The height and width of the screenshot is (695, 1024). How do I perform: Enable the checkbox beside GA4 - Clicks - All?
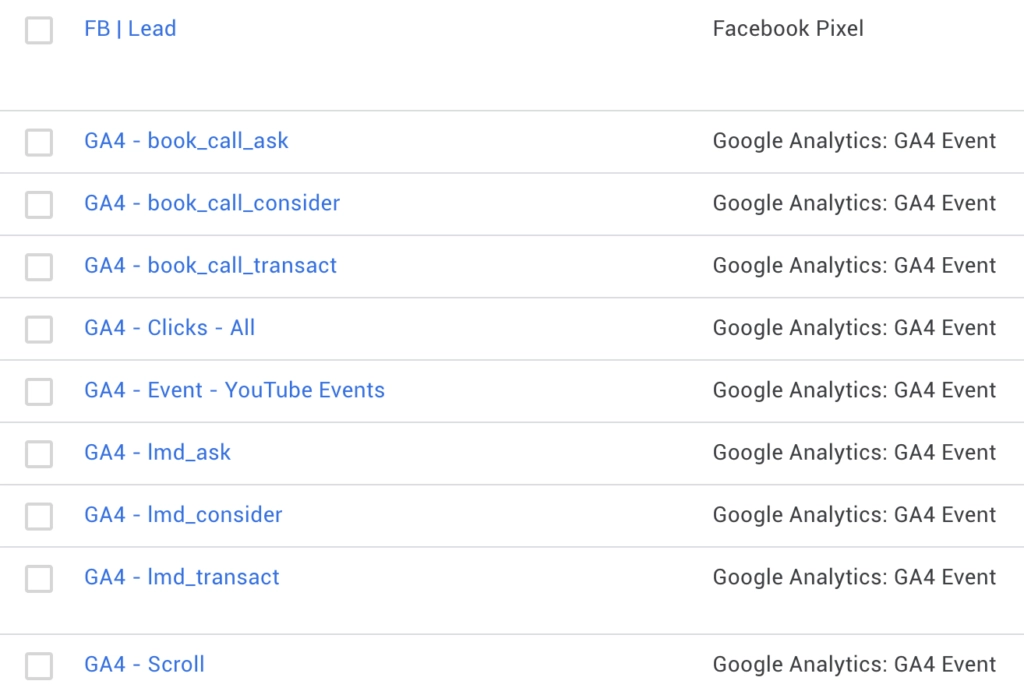coord(38,329)
